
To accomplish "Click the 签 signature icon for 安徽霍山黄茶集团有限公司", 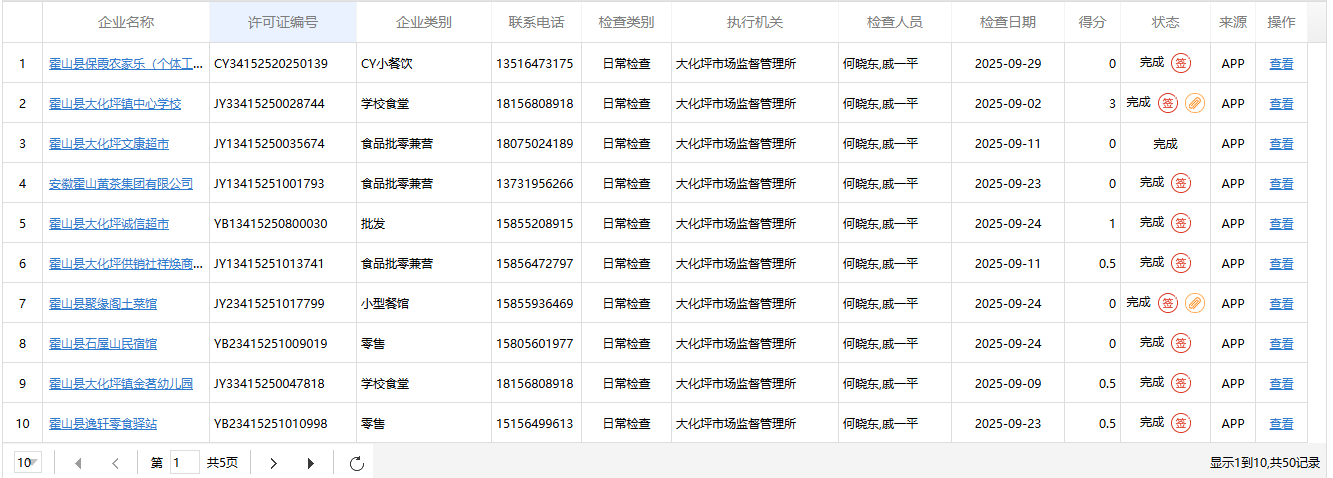I will (x=1181, y=183).
